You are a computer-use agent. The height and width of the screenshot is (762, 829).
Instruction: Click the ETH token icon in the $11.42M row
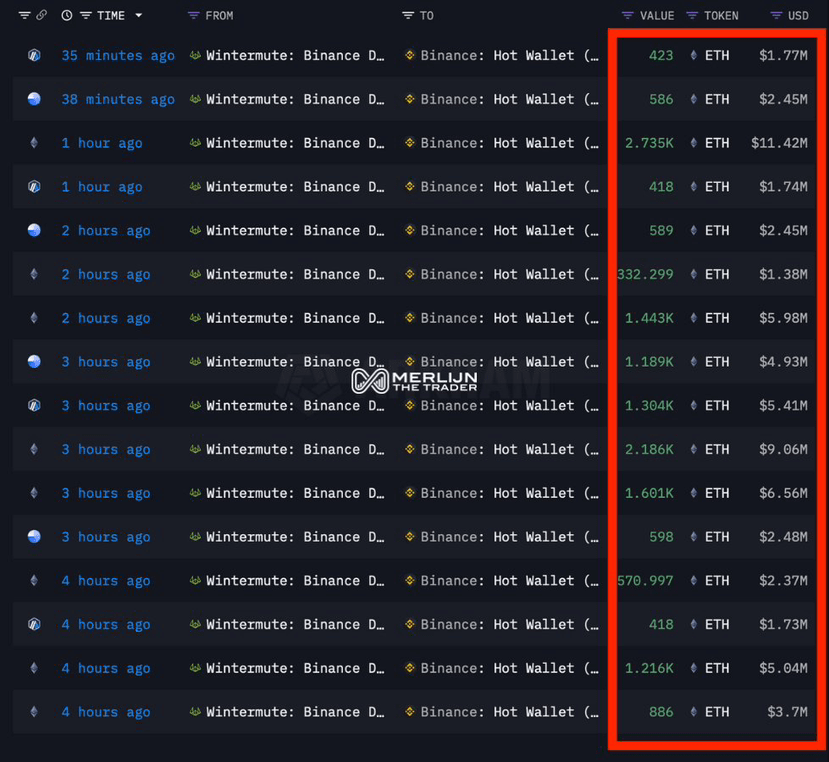[694, 143]
